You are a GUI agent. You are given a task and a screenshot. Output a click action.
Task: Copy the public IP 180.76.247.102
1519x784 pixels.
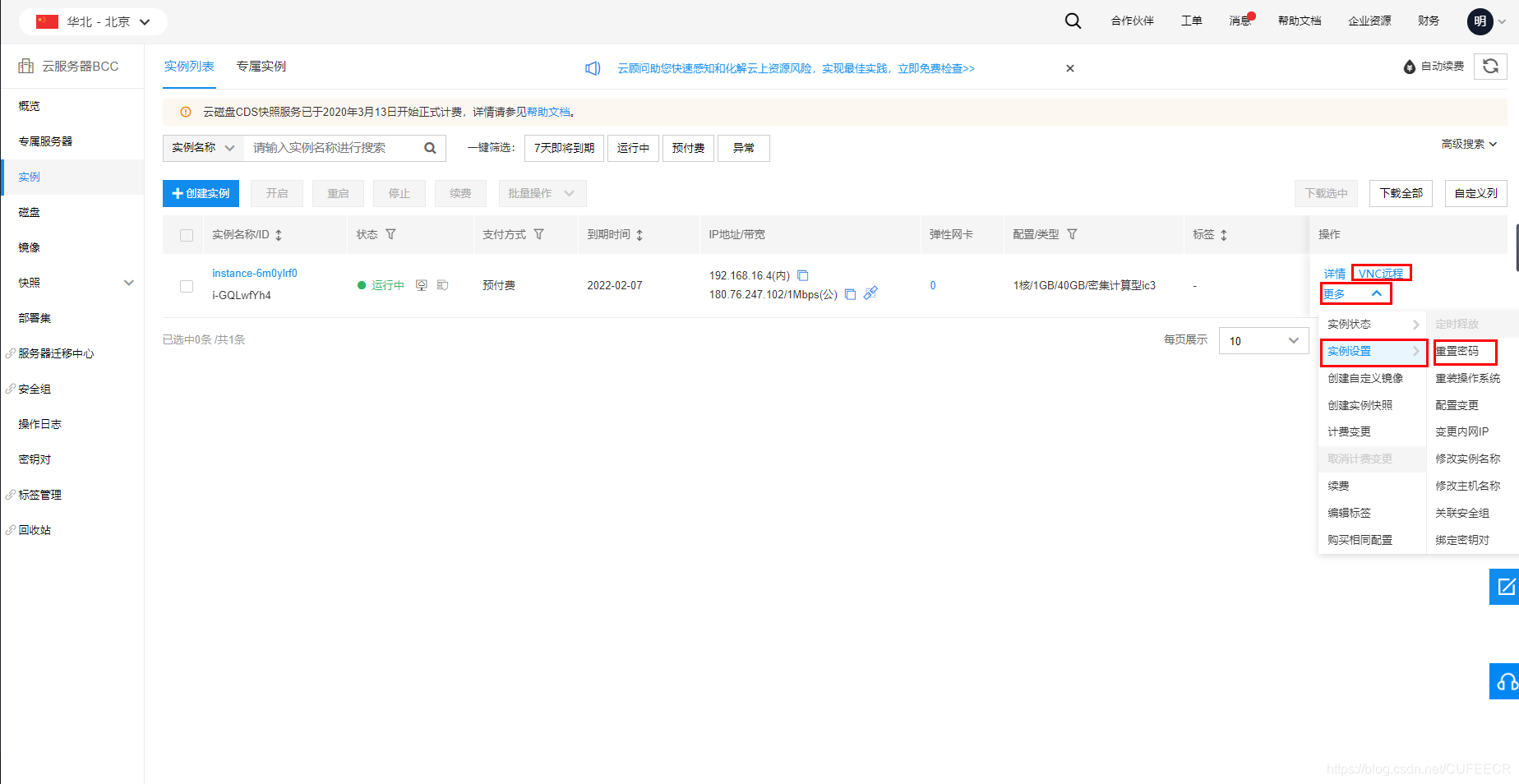[x=851, y=294]
